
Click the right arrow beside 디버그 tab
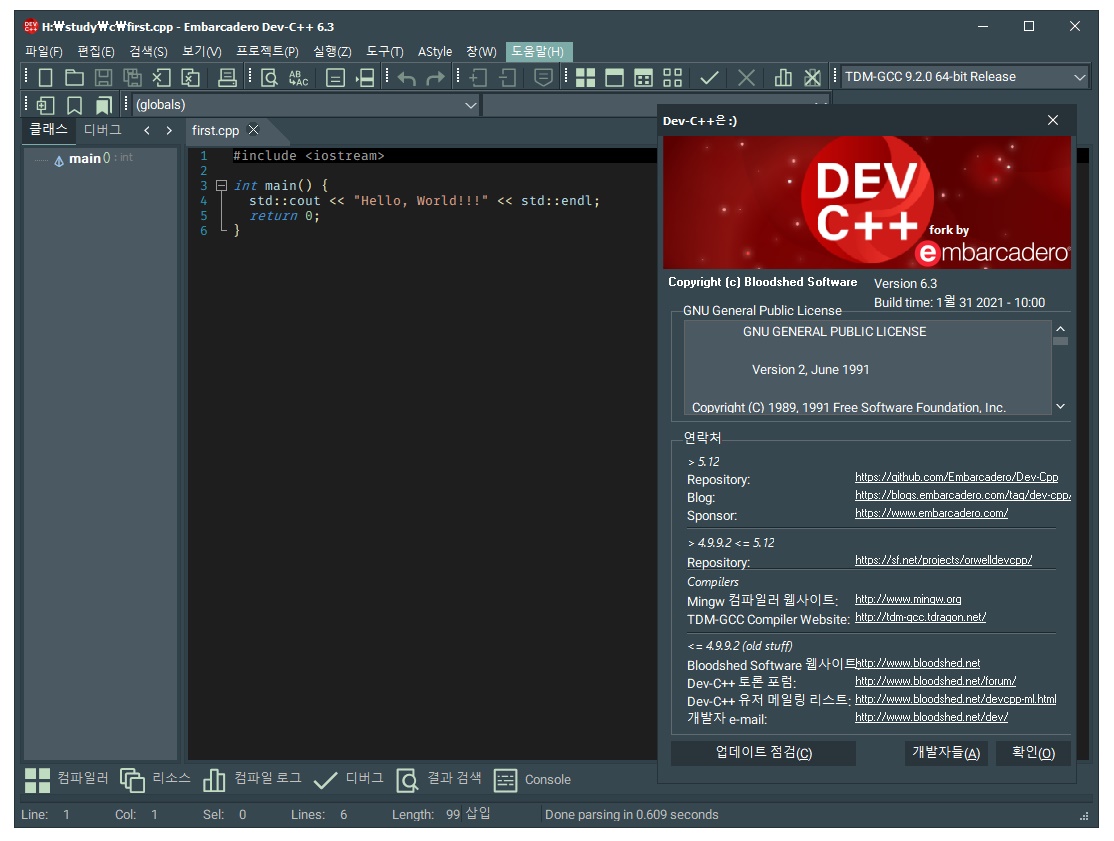click(168, 131)
